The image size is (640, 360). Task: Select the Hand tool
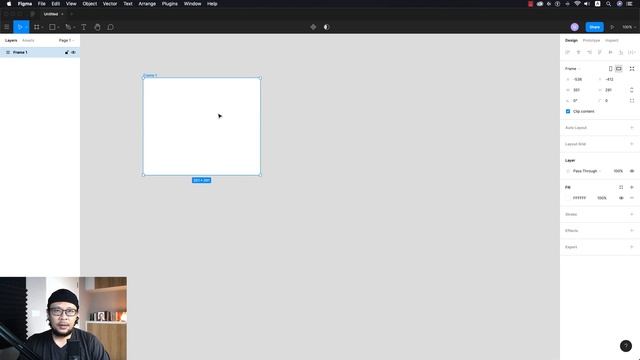[x=97, y=27]
